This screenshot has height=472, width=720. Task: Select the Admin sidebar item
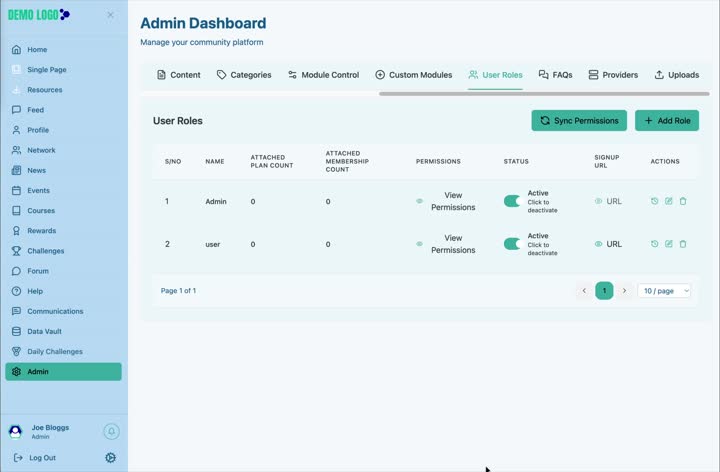pyautogui.click(x=63, y=371)
